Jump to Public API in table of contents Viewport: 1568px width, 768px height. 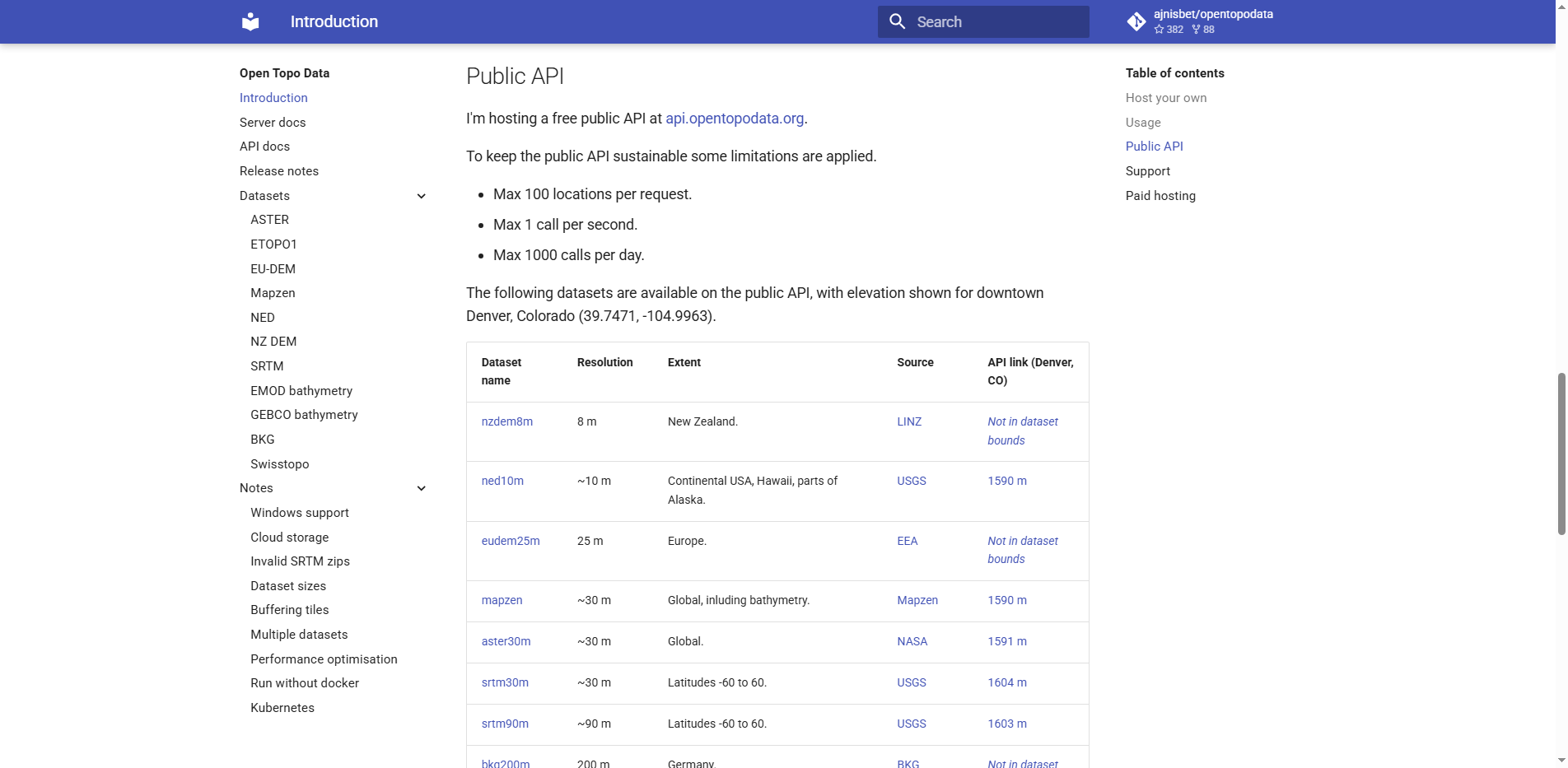[1154, 146]
